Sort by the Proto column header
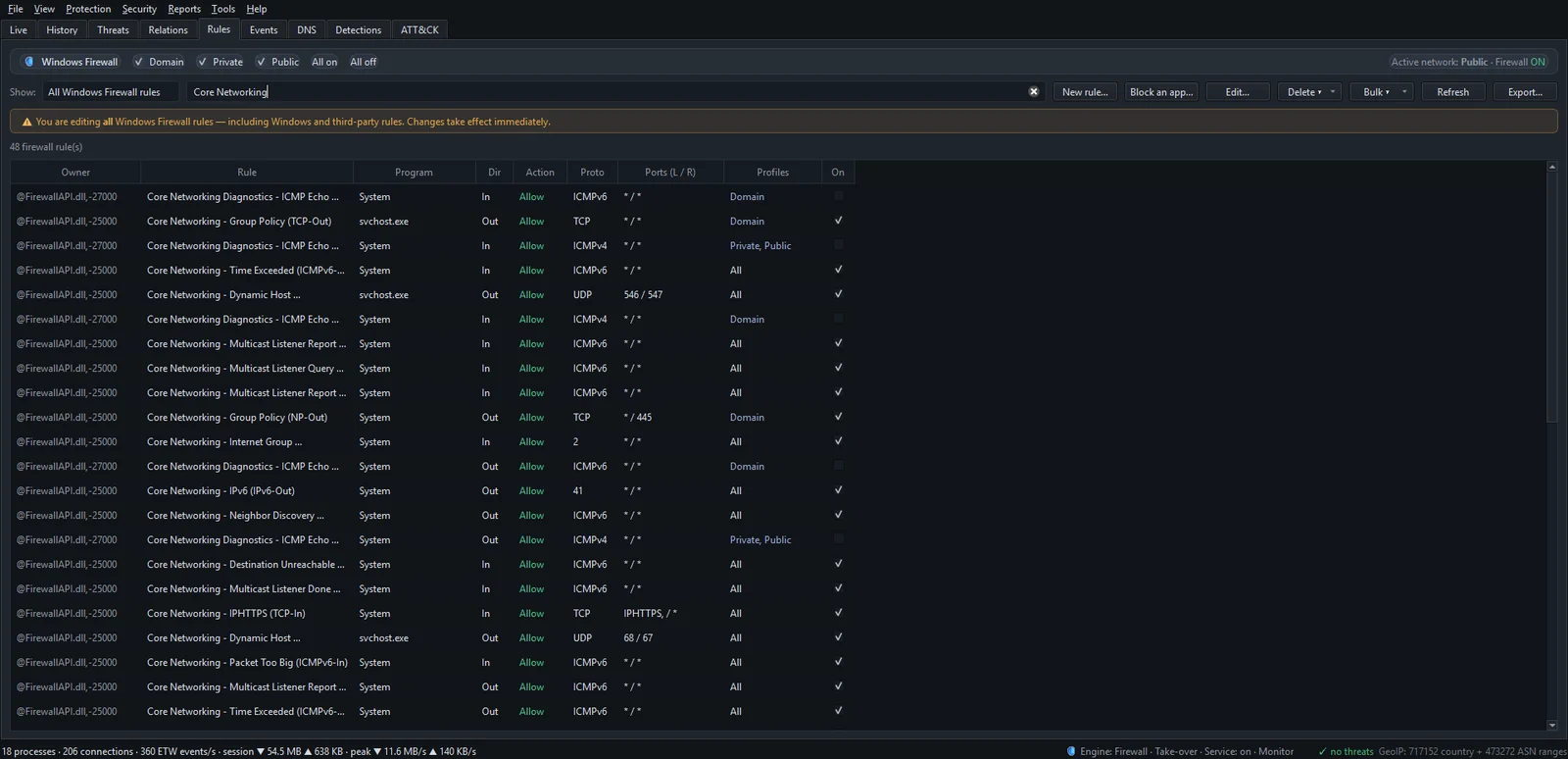Image resolution: width=1568 pixels, height=759 pixels. [592, 172]
